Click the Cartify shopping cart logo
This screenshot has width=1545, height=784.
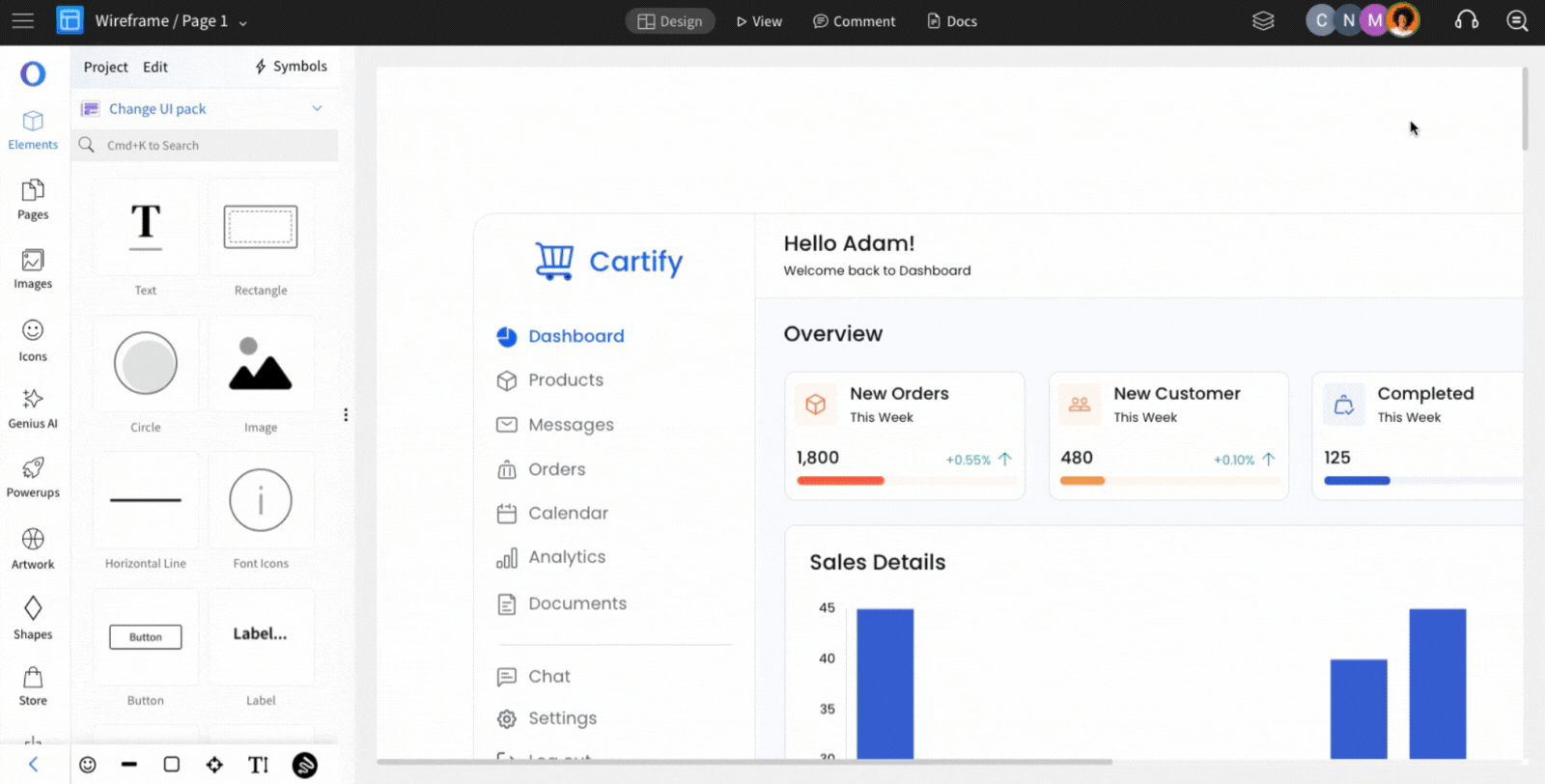click(609, 261)
